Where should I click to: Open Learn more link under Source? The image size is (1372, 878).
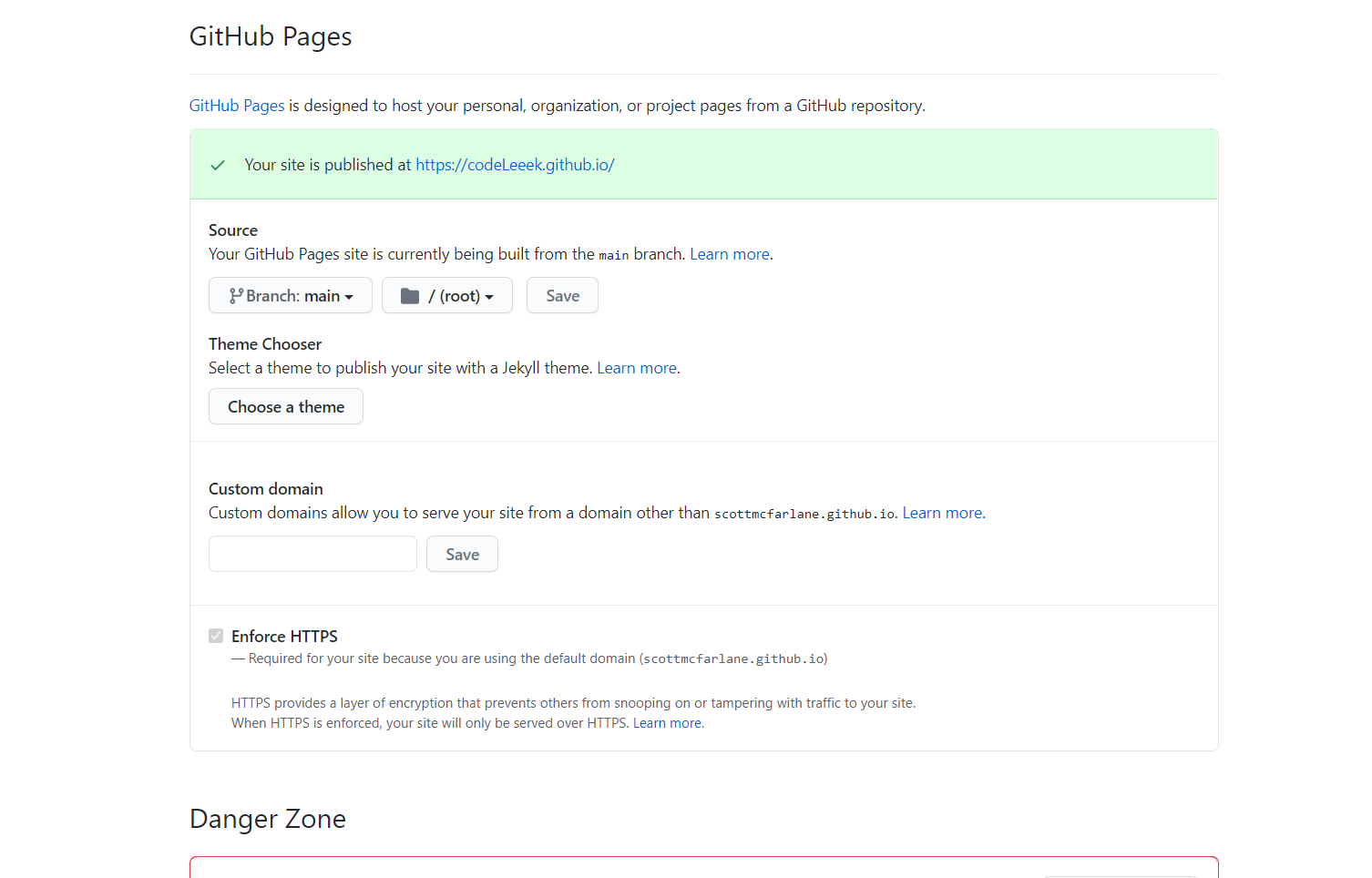point(730,254)
